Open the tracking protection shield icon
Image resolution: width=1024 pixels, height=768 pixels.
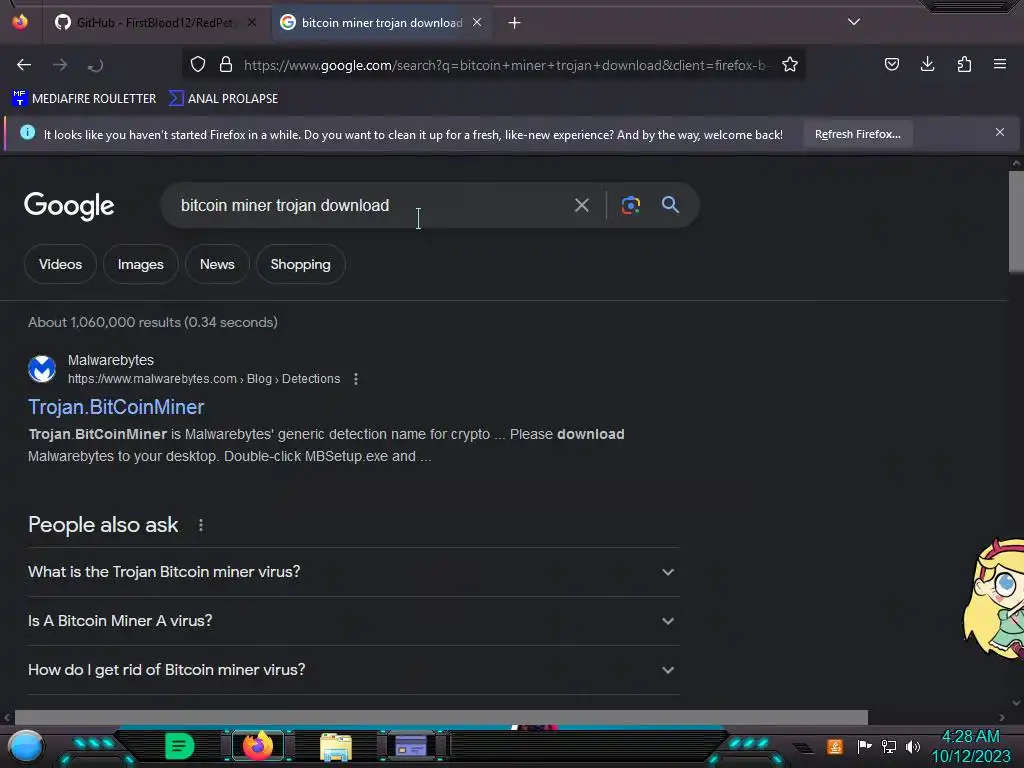tap(198, 64)
